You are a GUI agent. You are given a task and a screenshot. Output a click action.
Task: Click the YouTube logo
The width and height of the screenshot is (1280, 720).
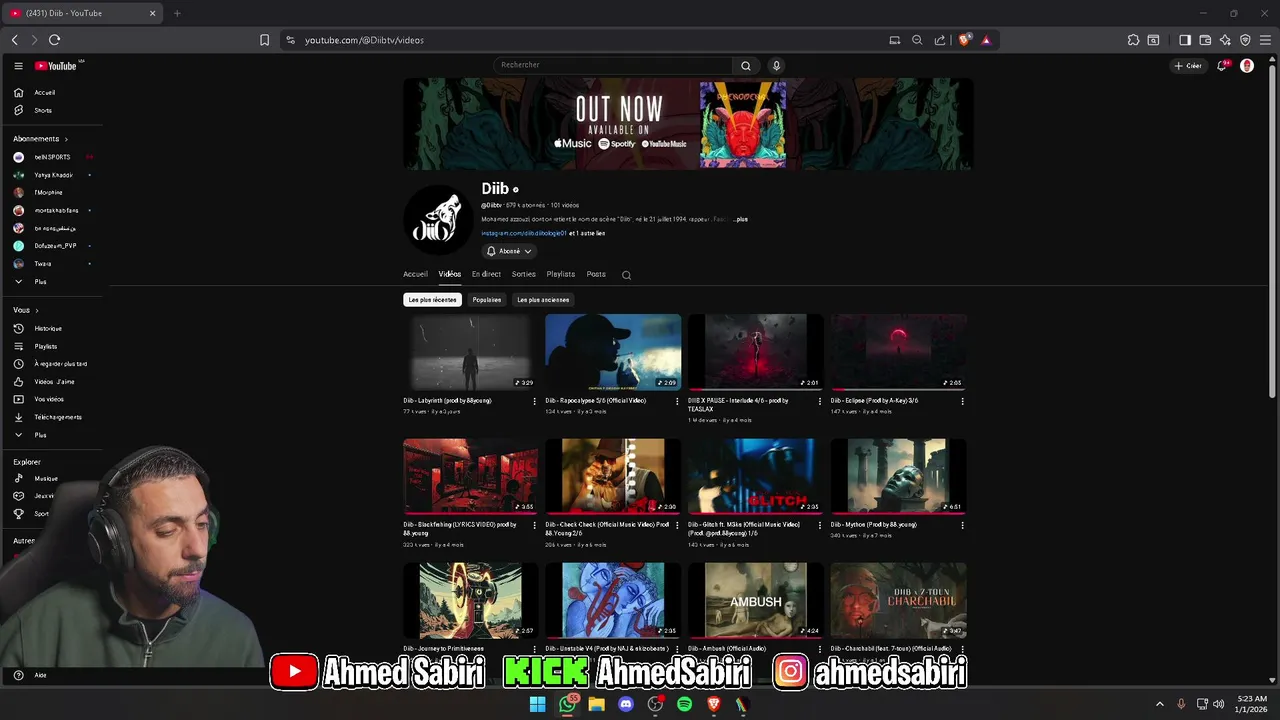[56, 66]
